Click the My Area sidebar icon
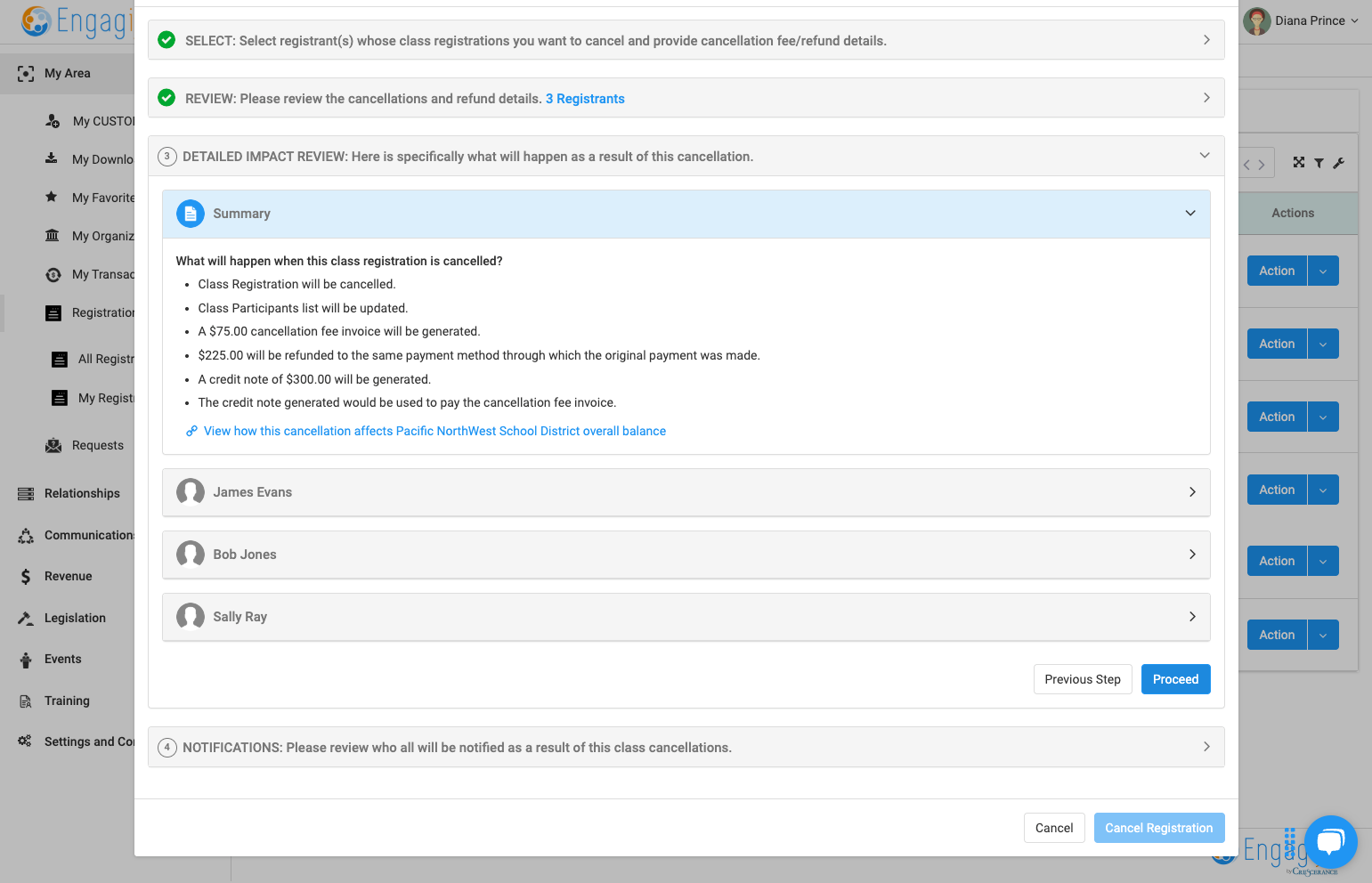 (x=26, y=74)
